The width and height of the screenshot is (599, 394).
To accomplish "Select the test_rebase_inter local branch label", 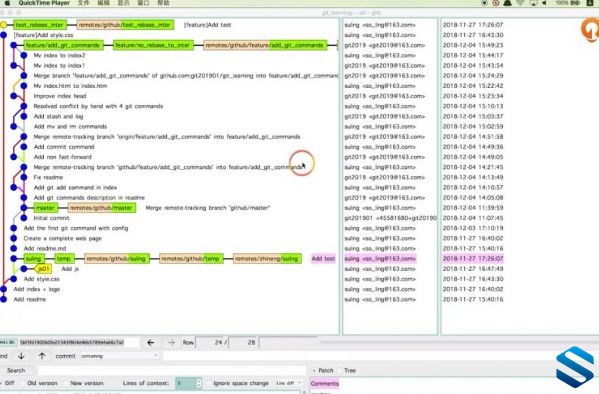I will click(40, 25).
